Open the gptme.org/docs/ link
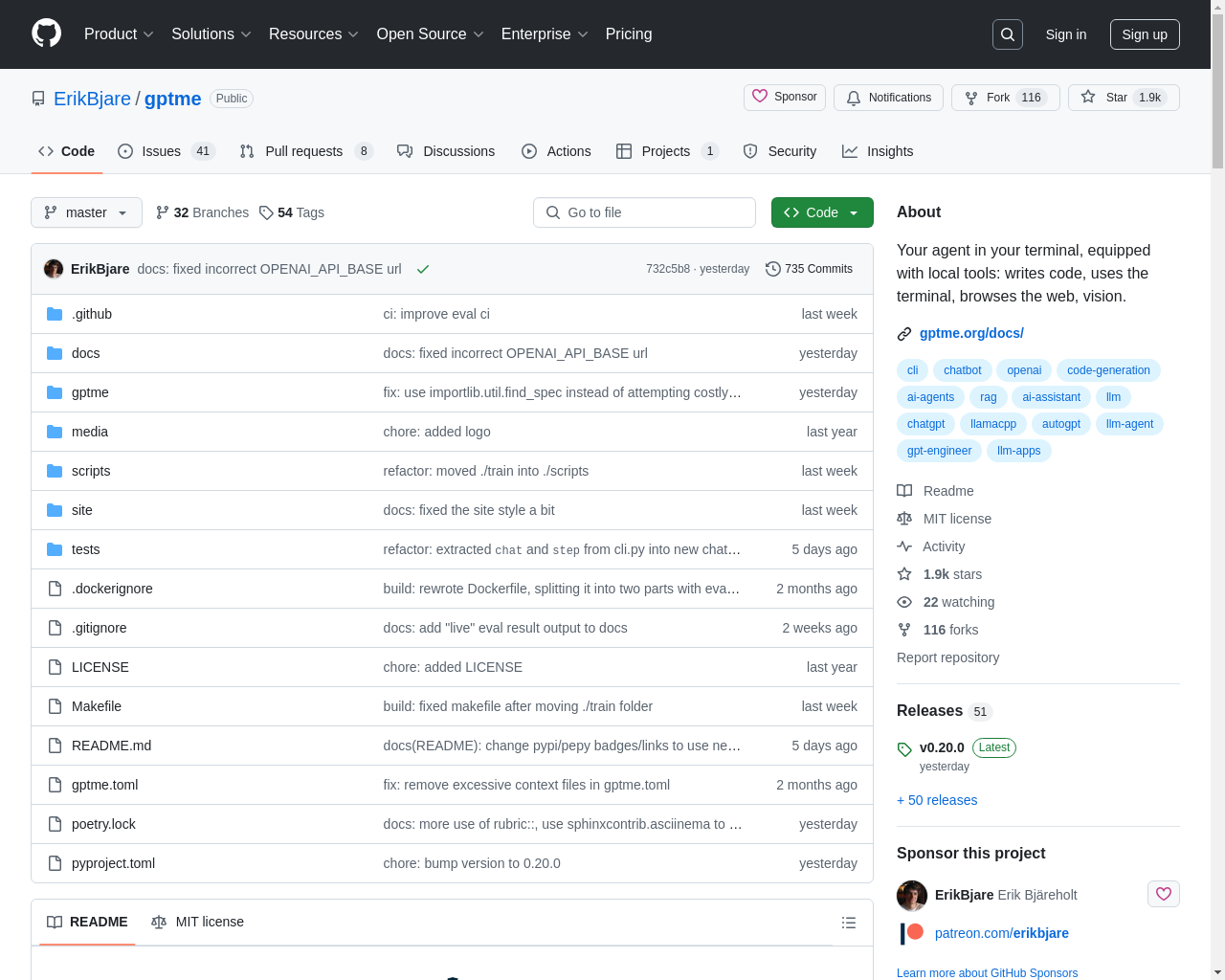The height and width of the screenshot is (980, 1225). 971,333
